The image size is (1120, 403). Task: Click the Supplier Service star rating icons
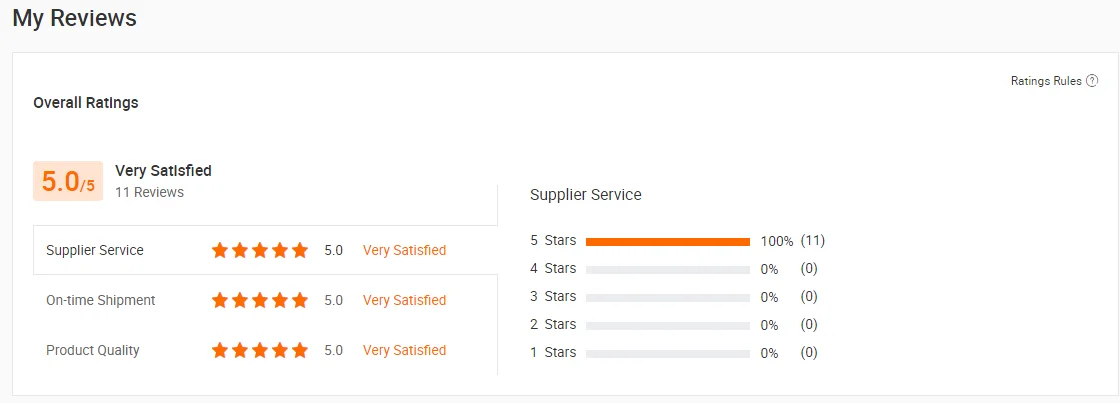pyautogui.click(x=260, y=250)
